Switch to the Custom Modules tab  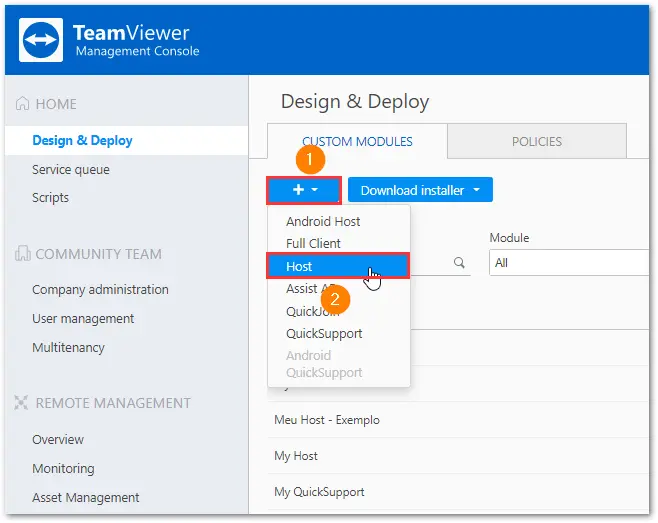click(357, 141)
